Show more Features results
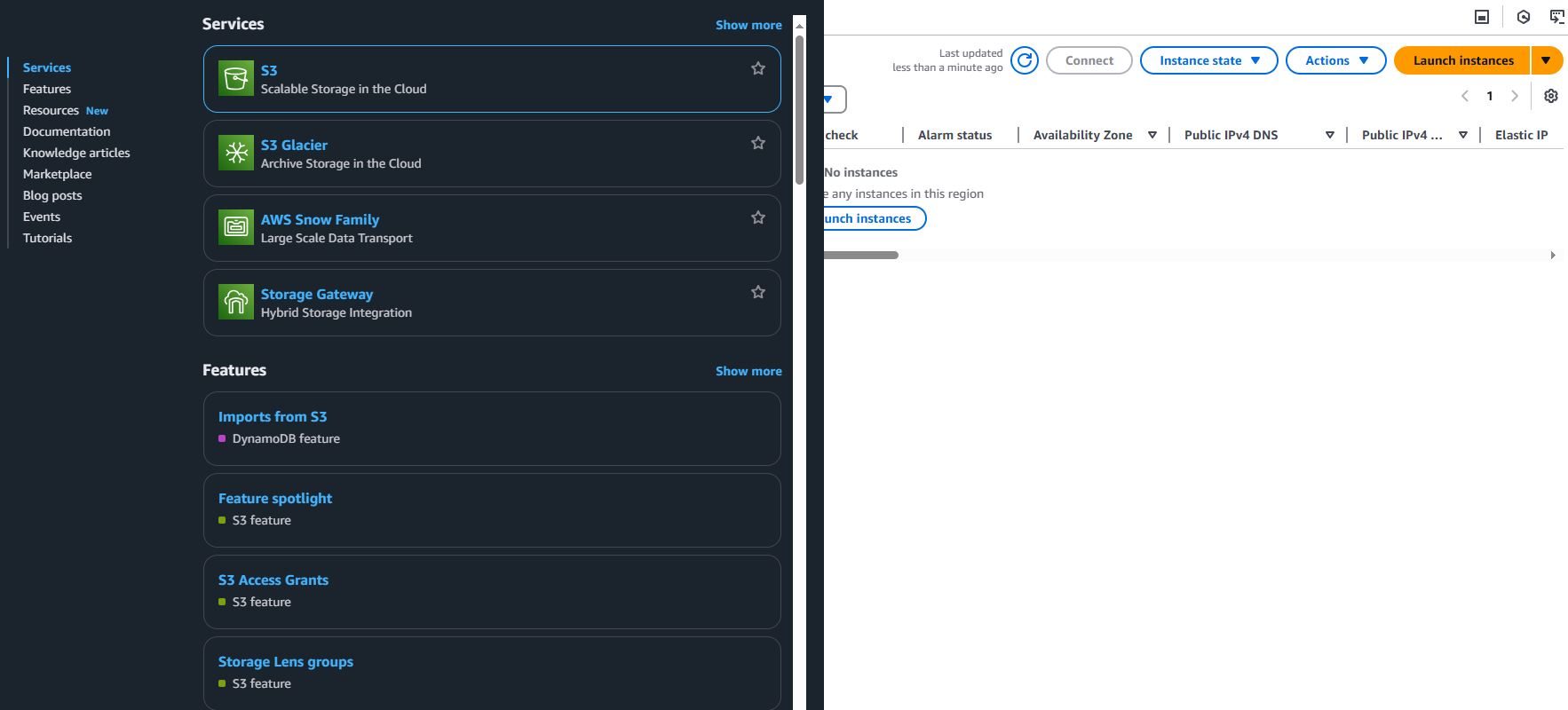Screen dimensions: 1568x710 coord(748,371)
